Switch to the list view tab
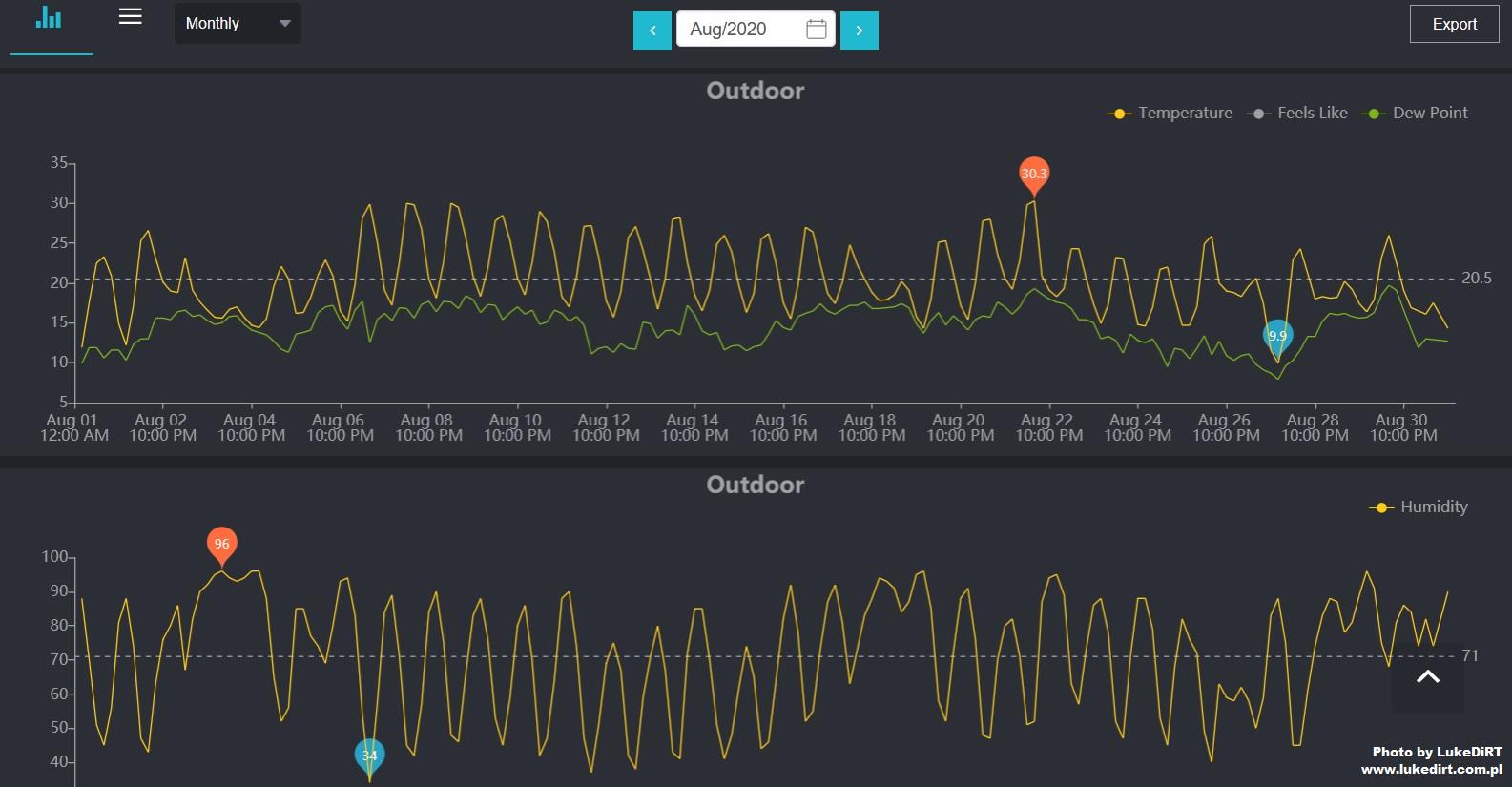Viewport: 1512px width, 787px height. coord(130,17)
